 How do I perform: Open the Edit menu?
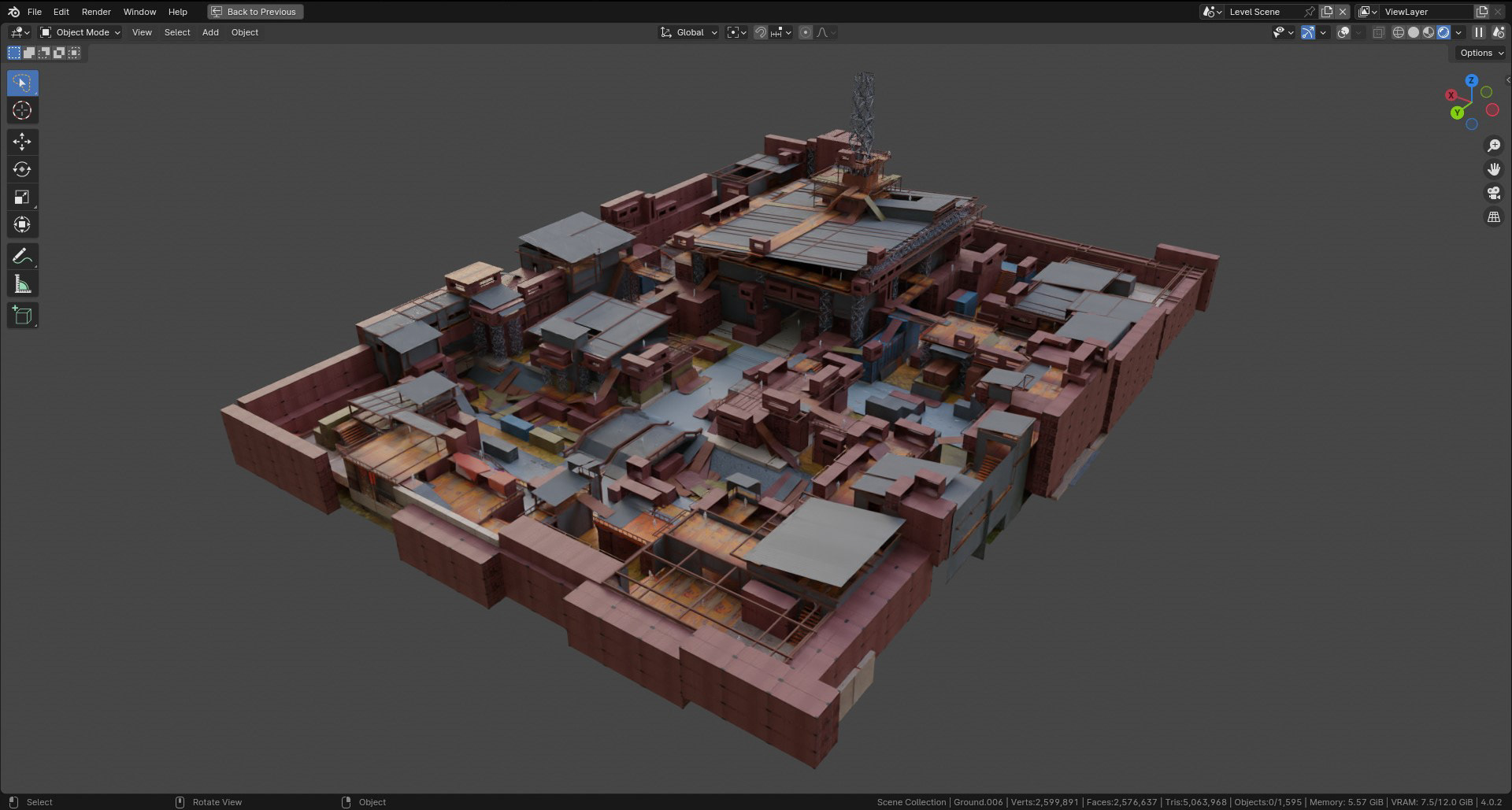click(x=61, y=12)
